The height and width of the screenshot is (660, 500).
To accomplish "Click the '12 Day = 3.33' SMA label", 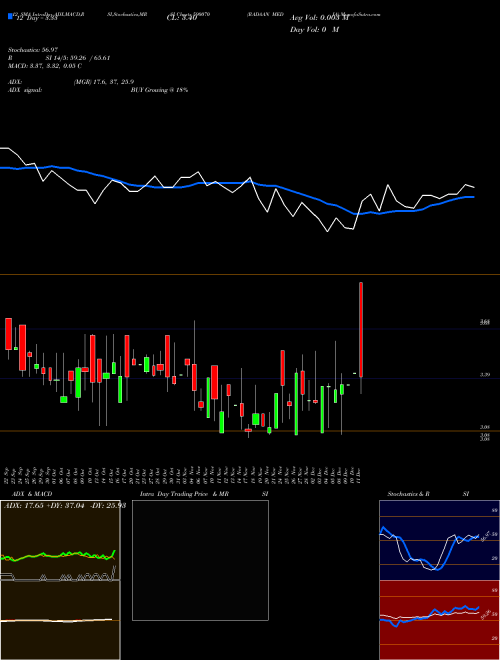I will click(36, 19).
